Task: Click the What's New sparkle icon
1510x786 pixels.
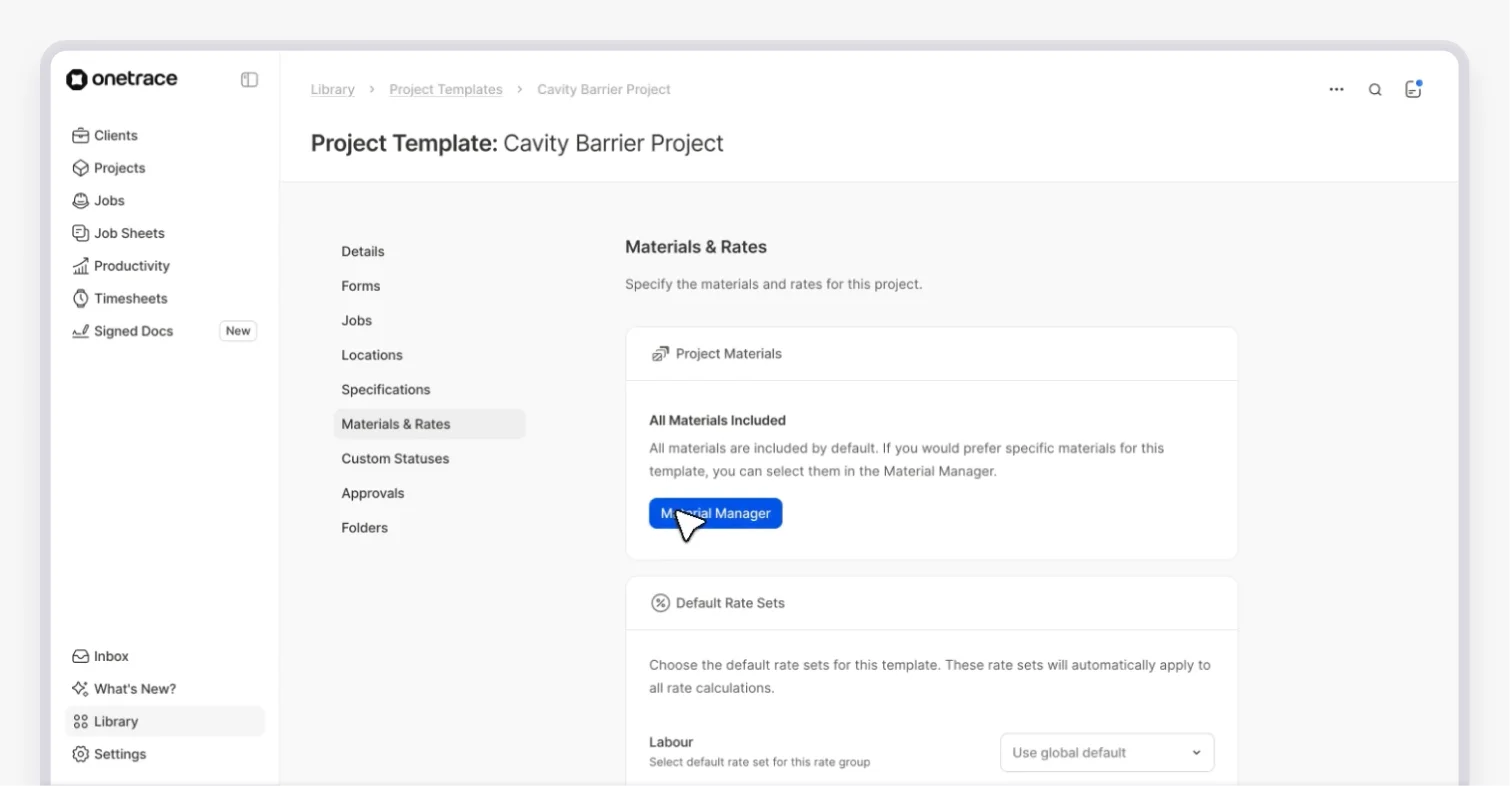Action: tap(81, 689)
